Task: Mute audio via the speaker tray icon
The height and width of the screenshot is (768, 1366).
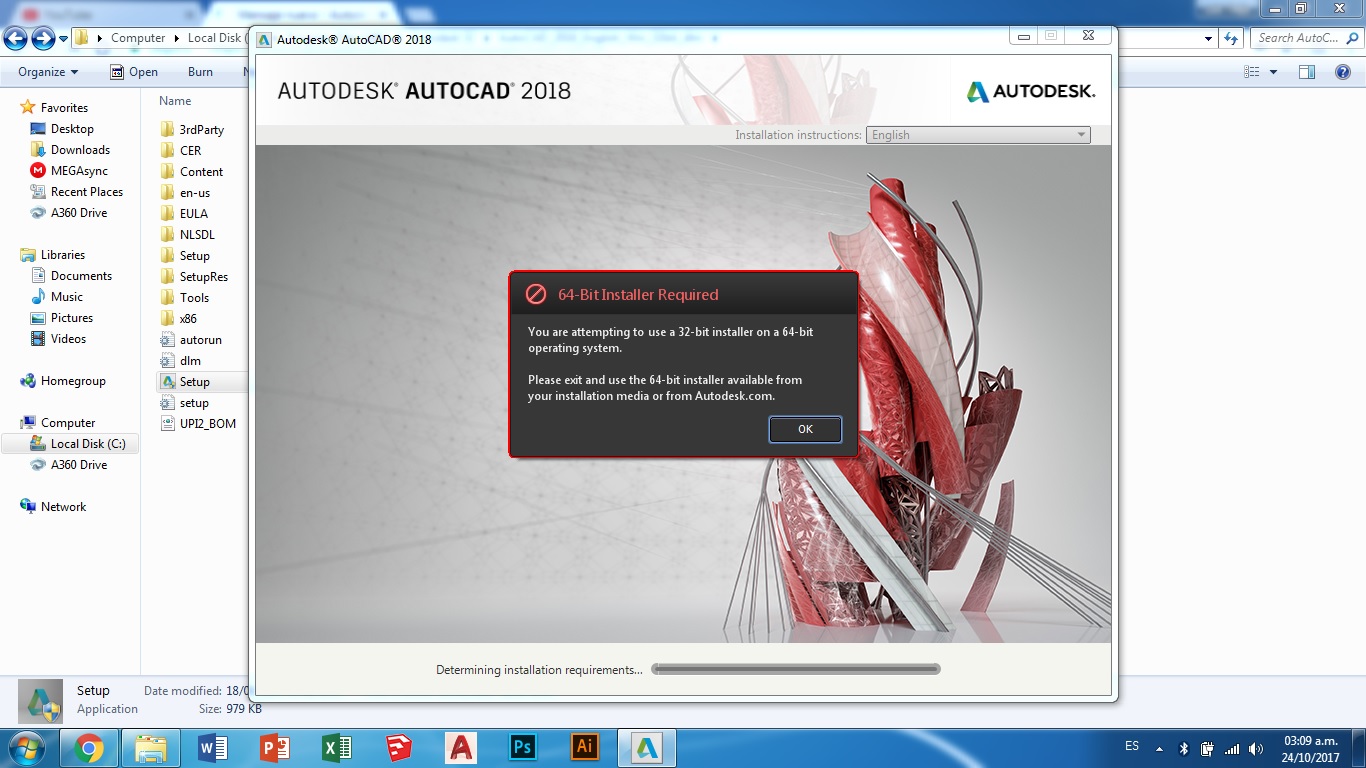Action: tap(1256, 746)
